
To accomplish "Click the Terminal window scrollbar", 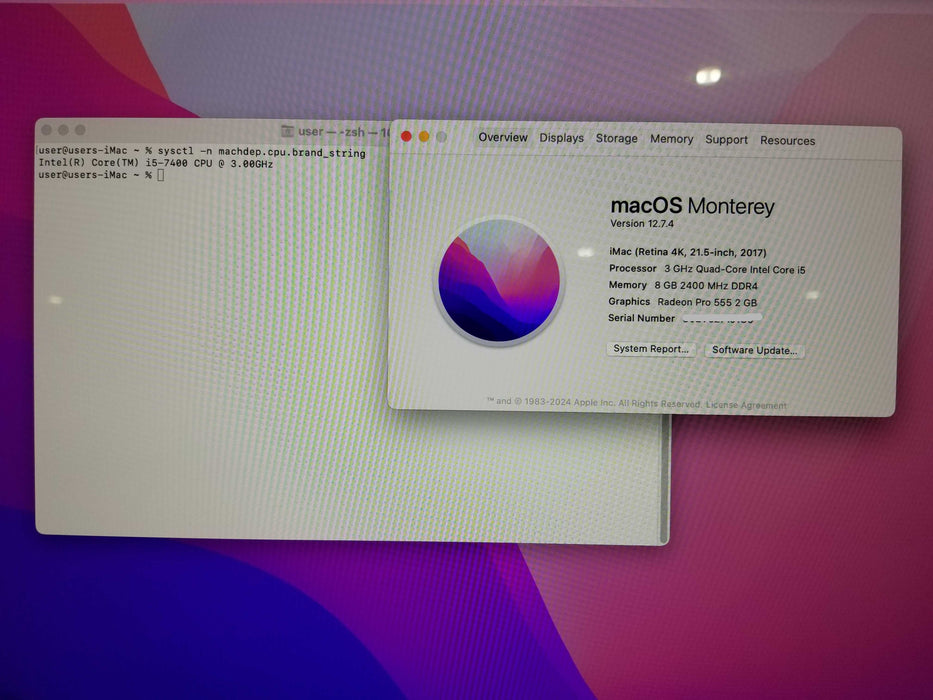I will pyautogui.click(x=665, y=479).
